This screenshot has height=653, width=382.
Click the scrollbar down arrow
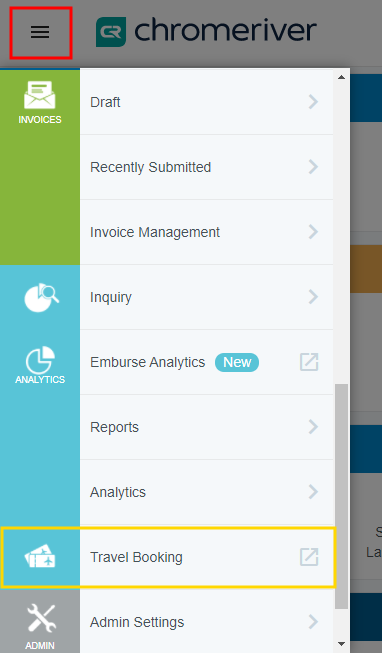[x=342, y=644]
